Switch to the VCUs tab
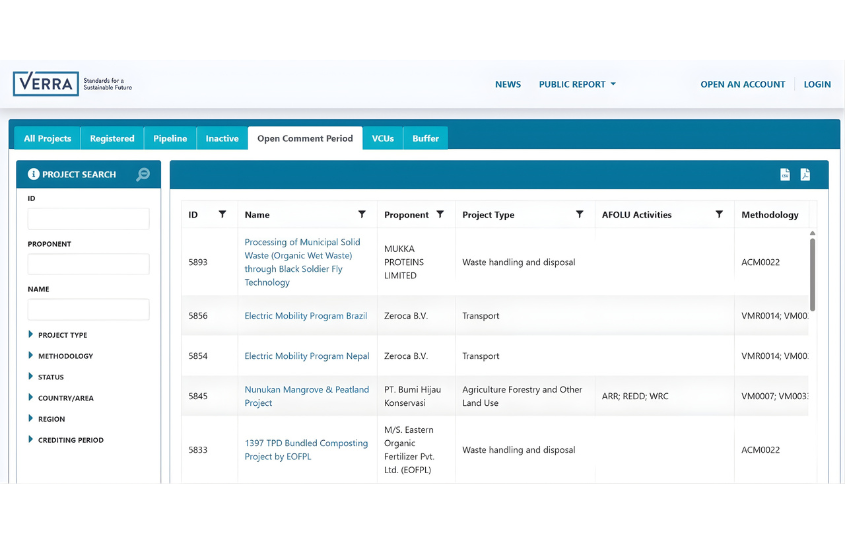Image resolution: width=845 pixels, height=543 pixels. click(382, 139)
